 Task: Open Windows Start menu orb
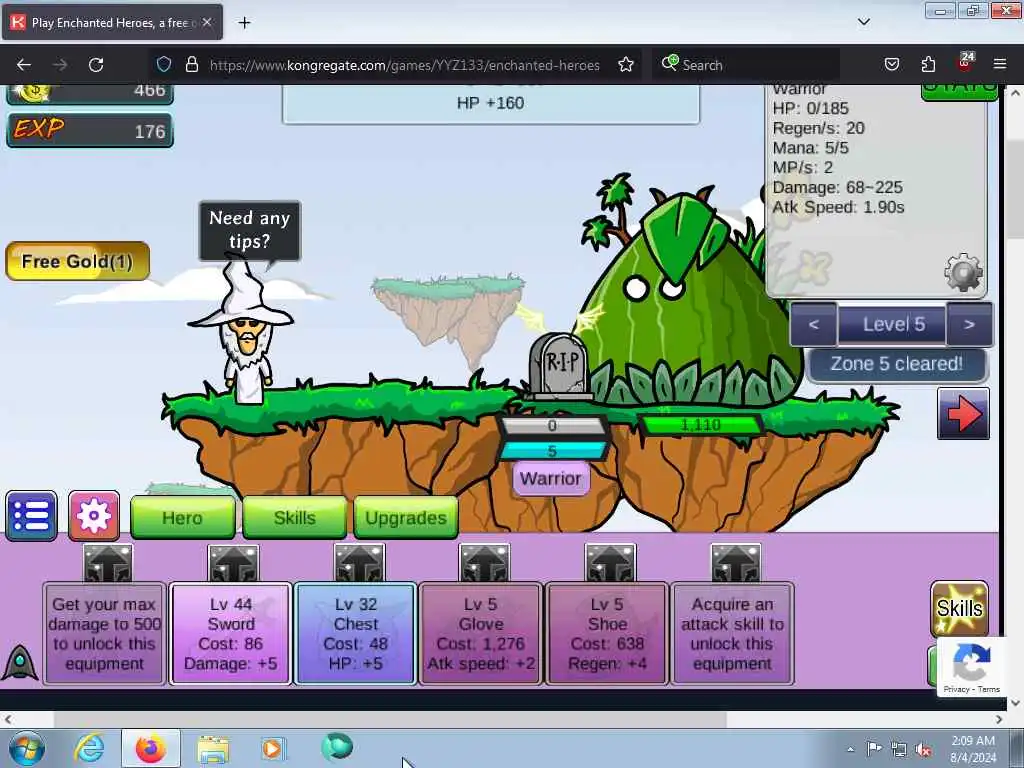point(27,749)
